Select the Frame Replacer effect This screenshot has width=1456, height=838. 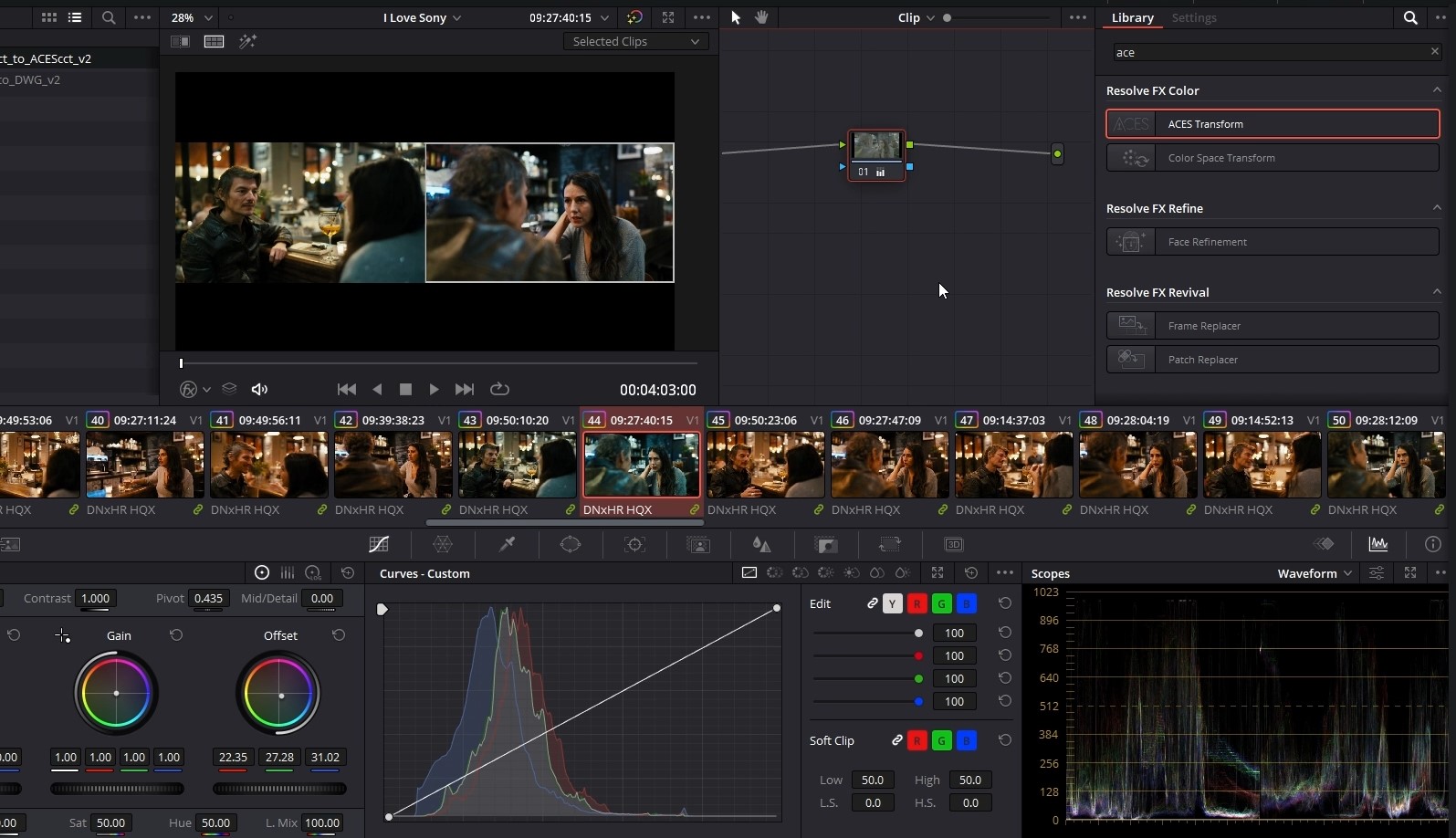pos(1273,325)
